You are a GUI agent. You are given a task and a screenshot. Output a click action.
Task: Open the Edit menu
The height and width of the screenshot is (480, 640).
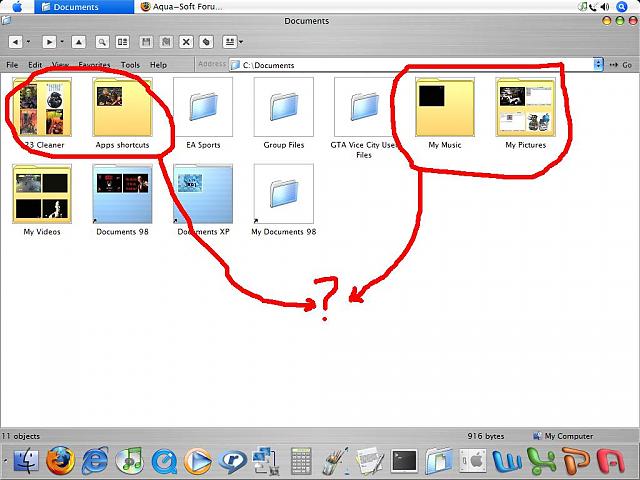pyautogui.click(x=35, y=65)
